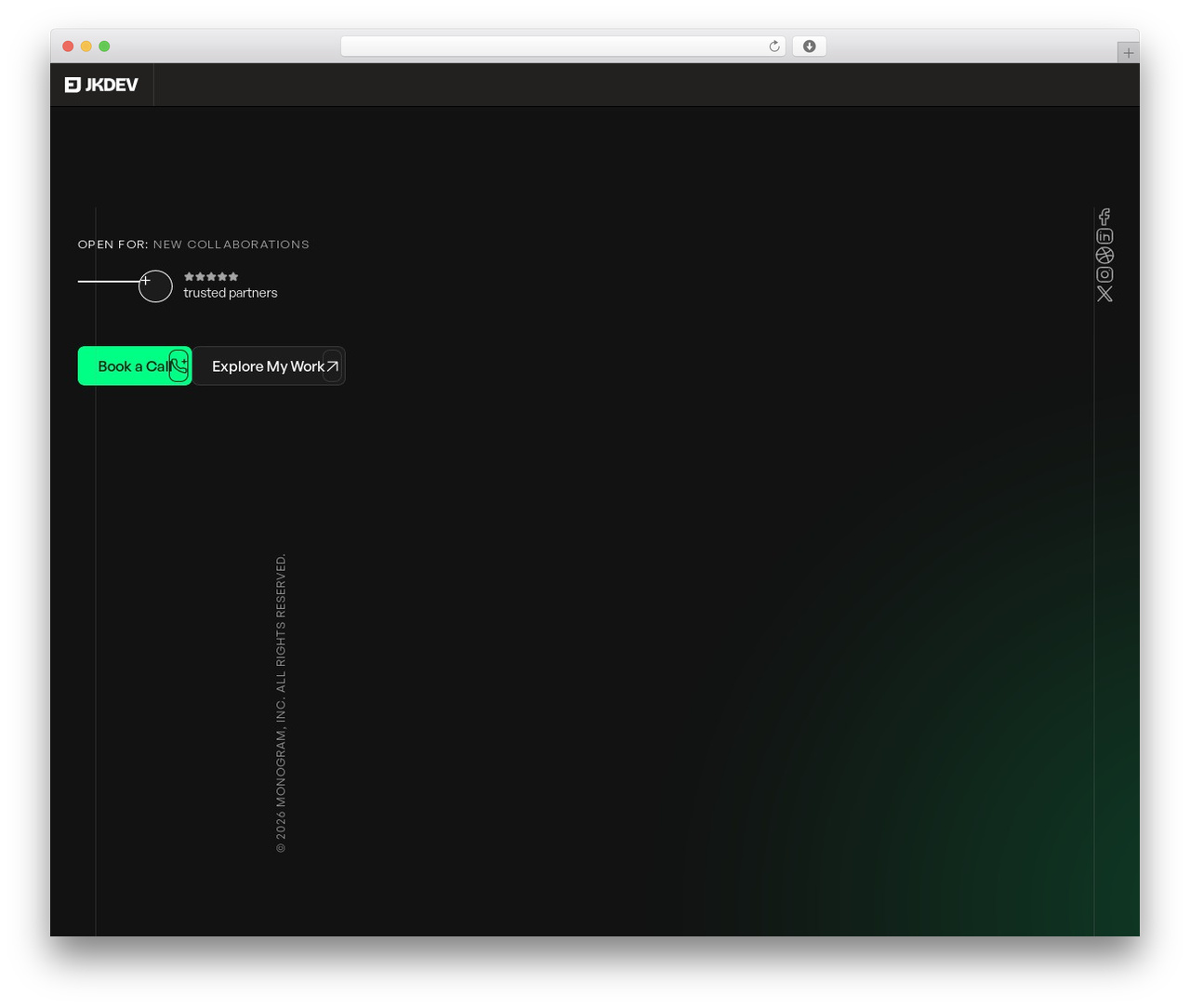Image resolution: width=1190 pixels, height=1008 pixels.
Task: Click the '© 2026 MONOGRAM, INC.' copyright text
Action: pyautogui.click(x=281, y=776)
